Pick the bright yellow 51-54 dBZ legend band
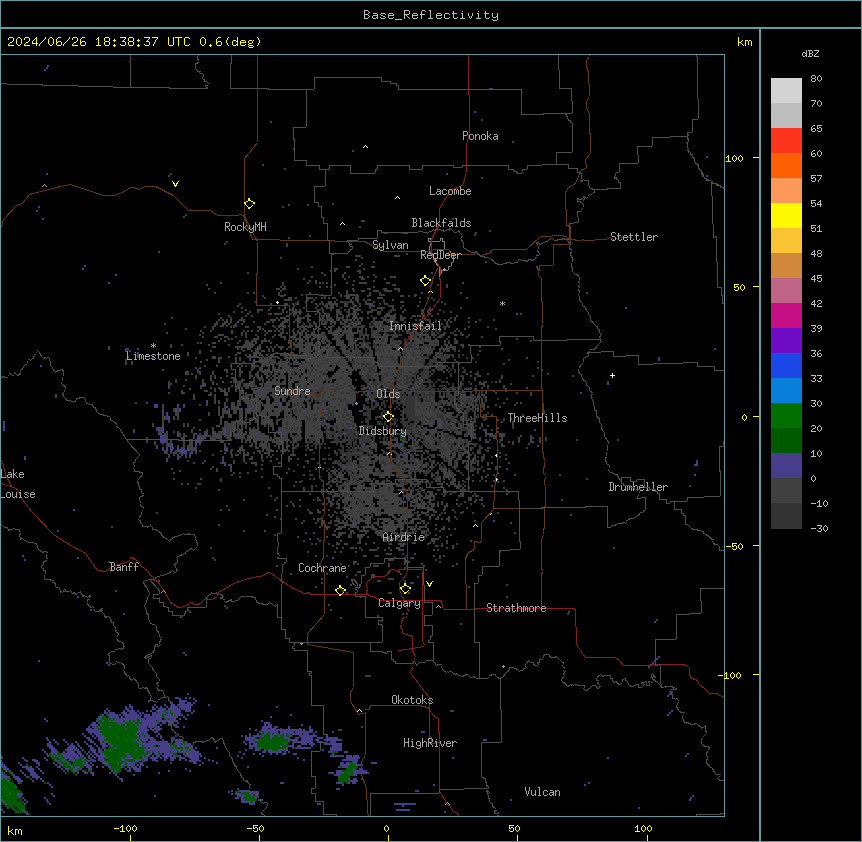 point(786,215)
